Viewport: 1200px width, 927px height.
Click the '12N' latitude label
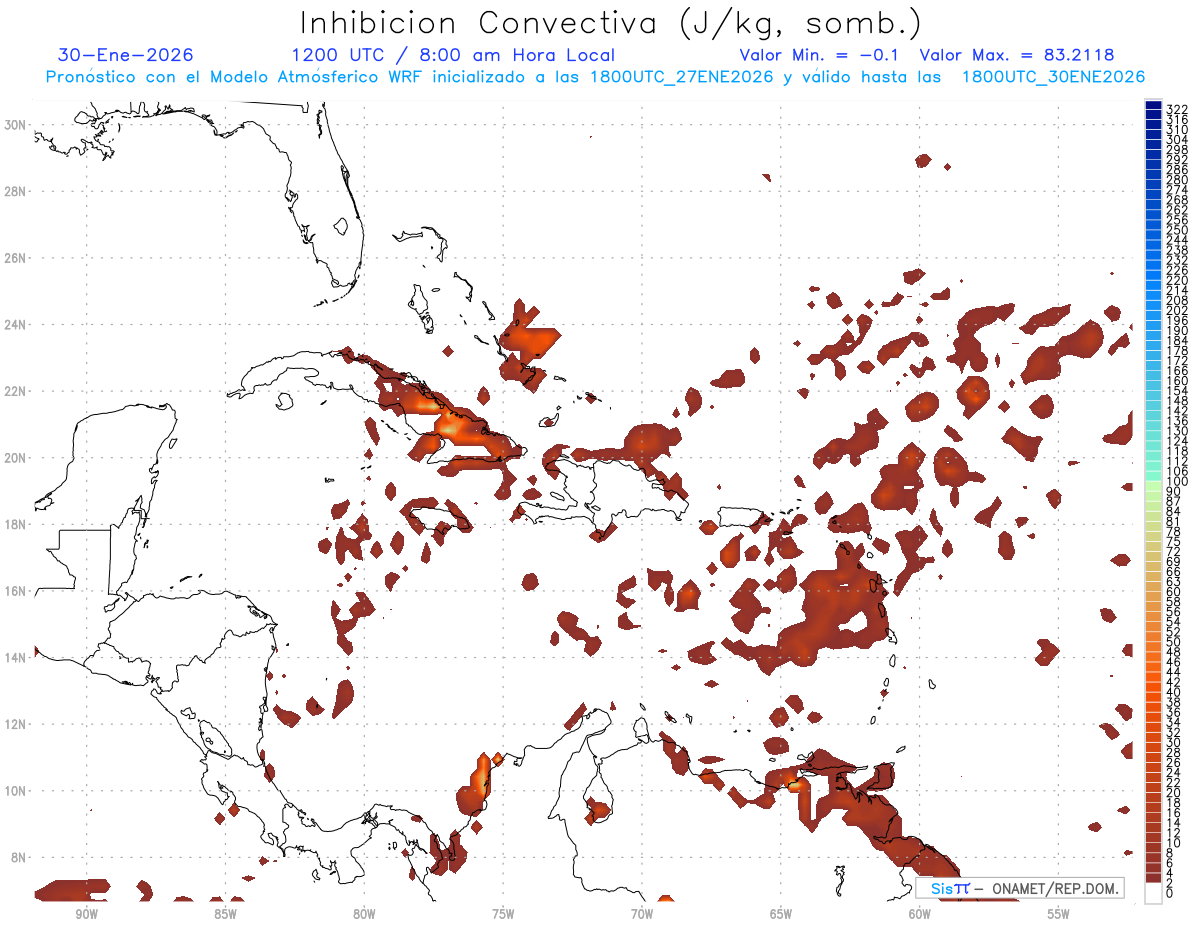point(16,724)
